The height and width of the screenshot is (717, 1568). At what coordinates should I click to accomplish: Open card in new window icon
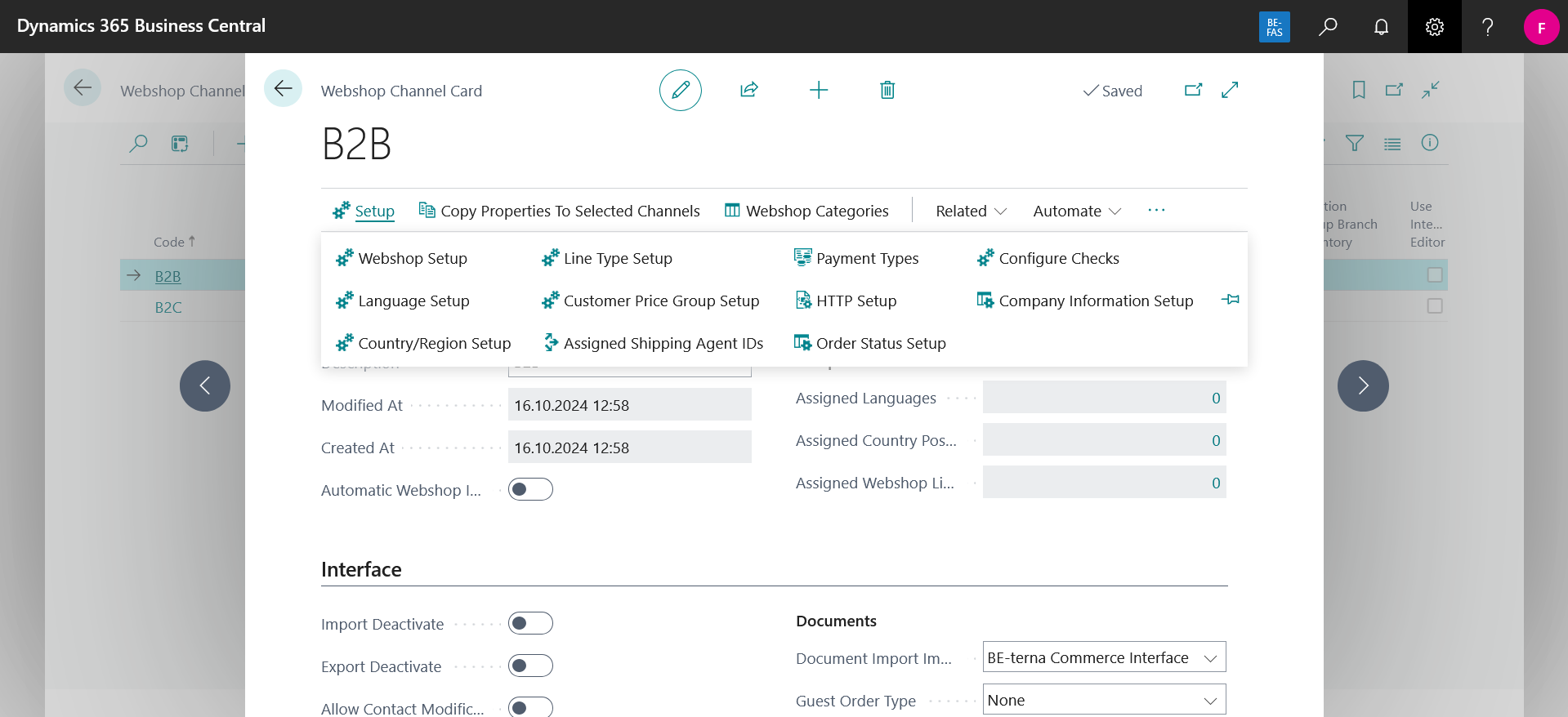tap(1194, 90)
